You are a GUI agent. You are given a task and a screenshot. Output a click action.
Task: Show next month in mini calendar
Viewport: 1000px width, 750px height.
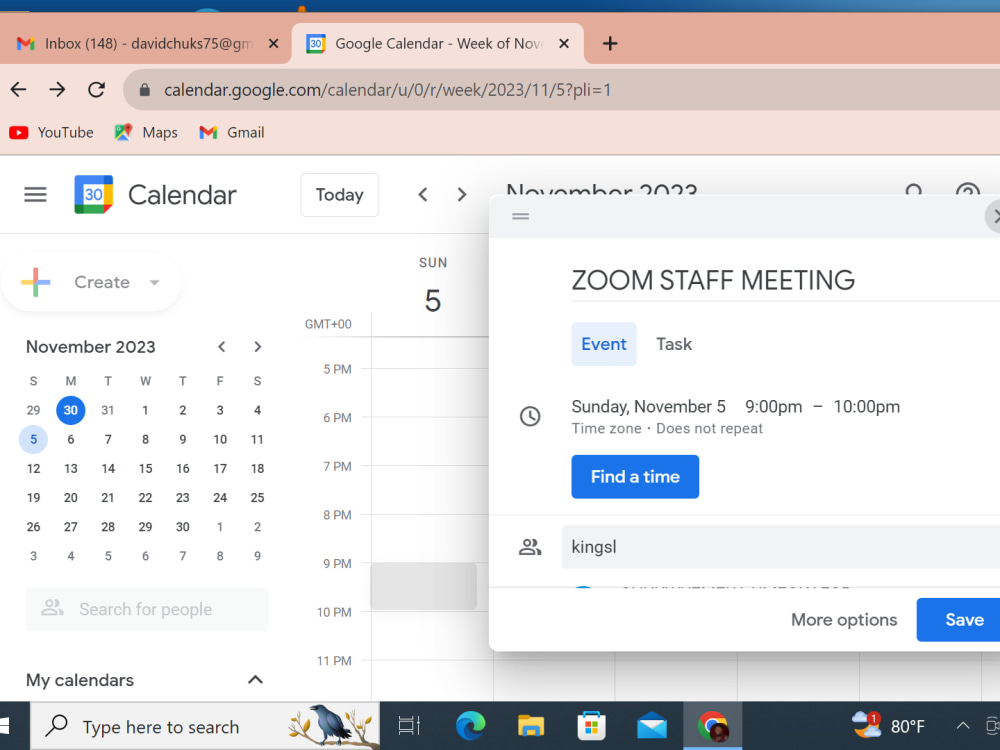pyautogui.click(x=258, y=347)
